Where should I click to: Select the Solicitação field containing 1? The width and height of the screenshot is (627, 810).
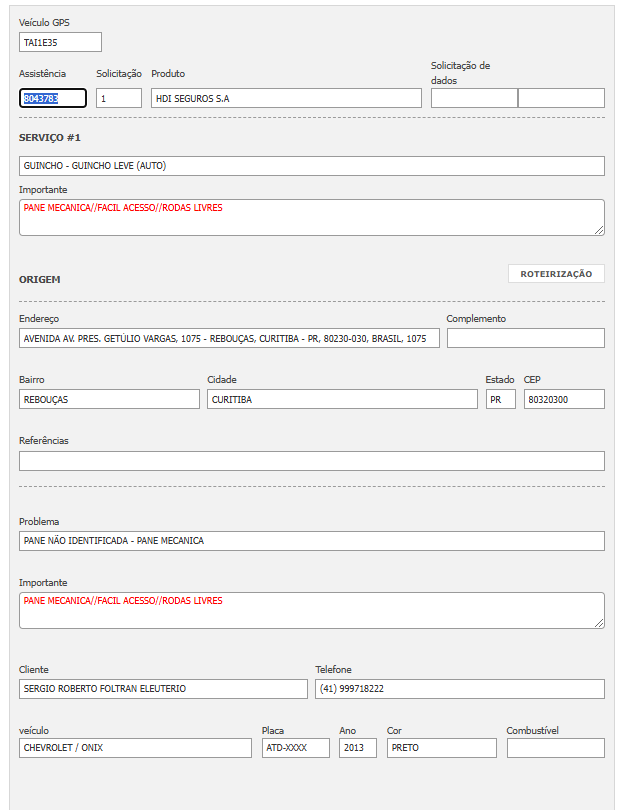pos(119,98)
